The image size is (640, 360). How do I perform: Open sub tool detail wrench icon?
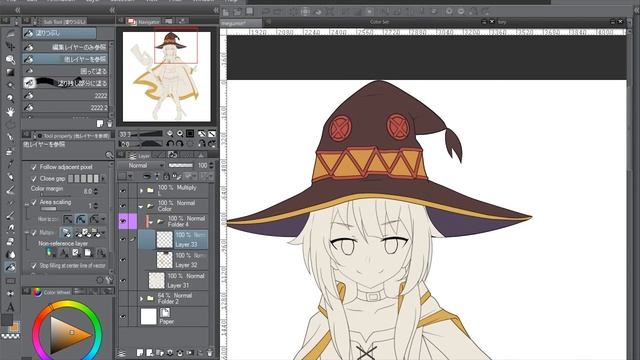click(109, 280)
